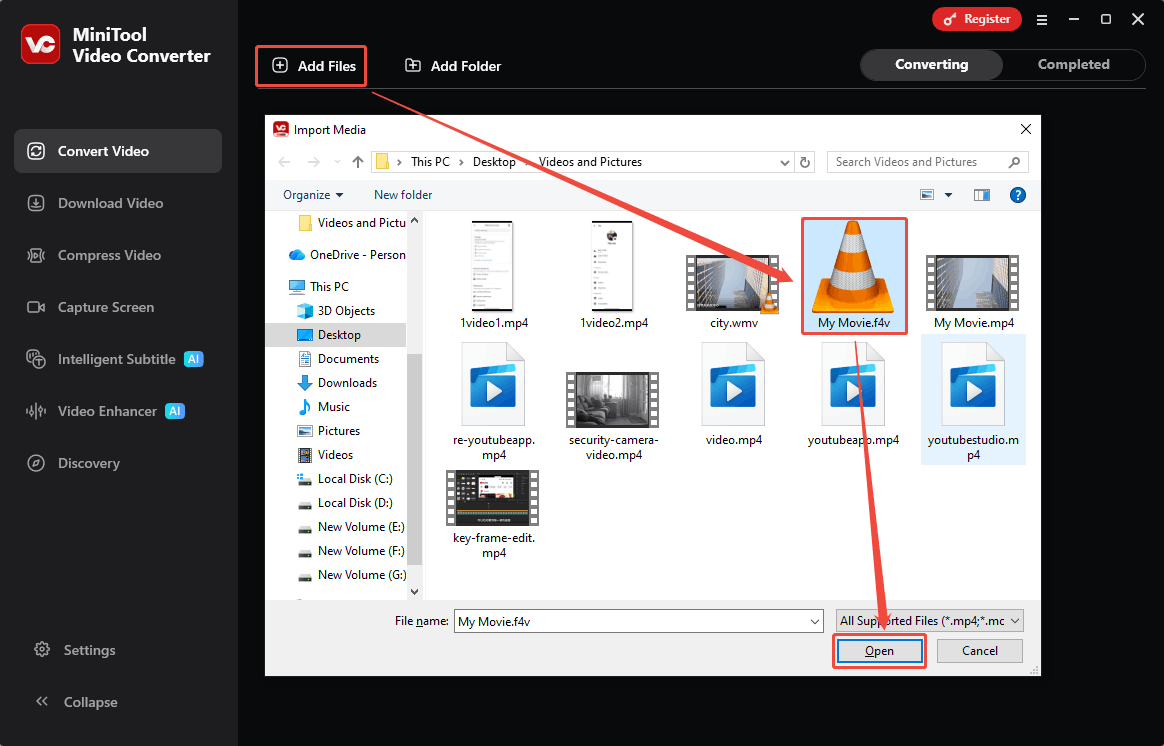1164x746 pixels.
Task: Select New Volume (G:)
Action: 351,575
